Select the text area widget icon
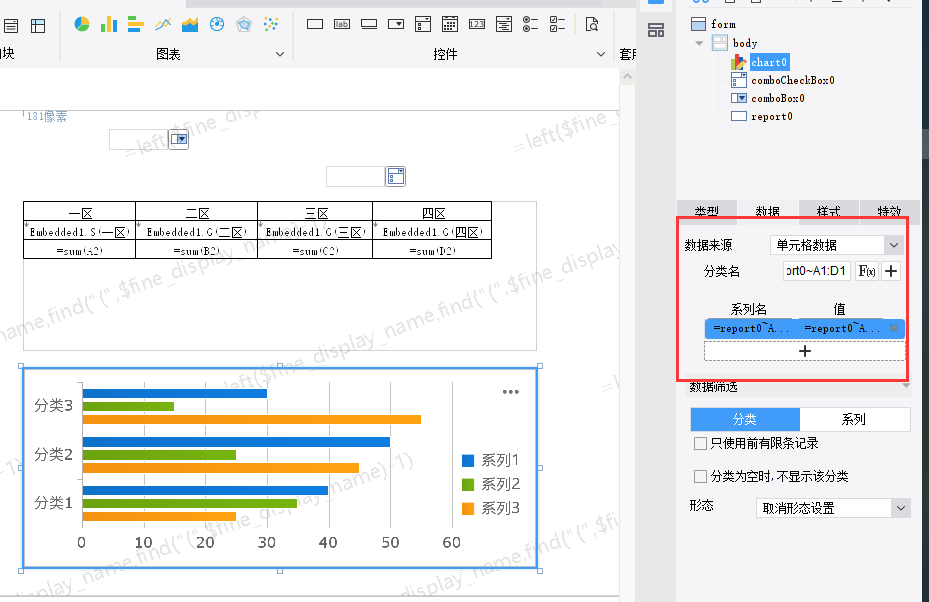 (x=504, y=24)
